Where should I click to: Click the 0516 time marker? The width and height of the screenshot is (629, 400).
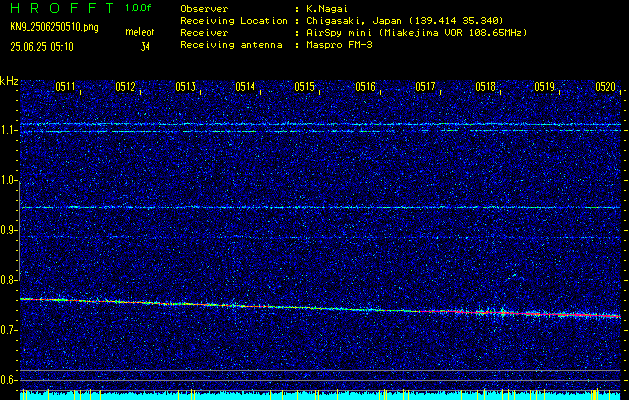pyautogui.click(x=365, y=87)
